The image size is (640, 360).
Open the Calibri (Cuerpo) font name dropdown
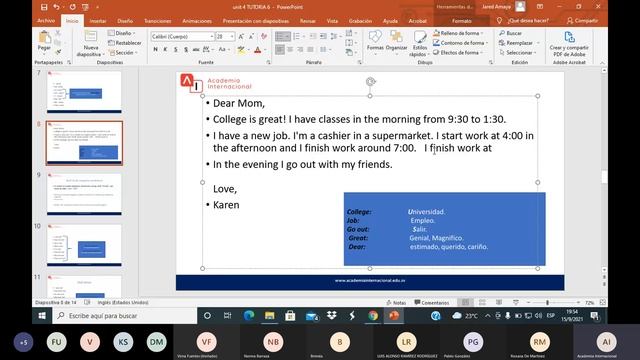coord(212,37)
